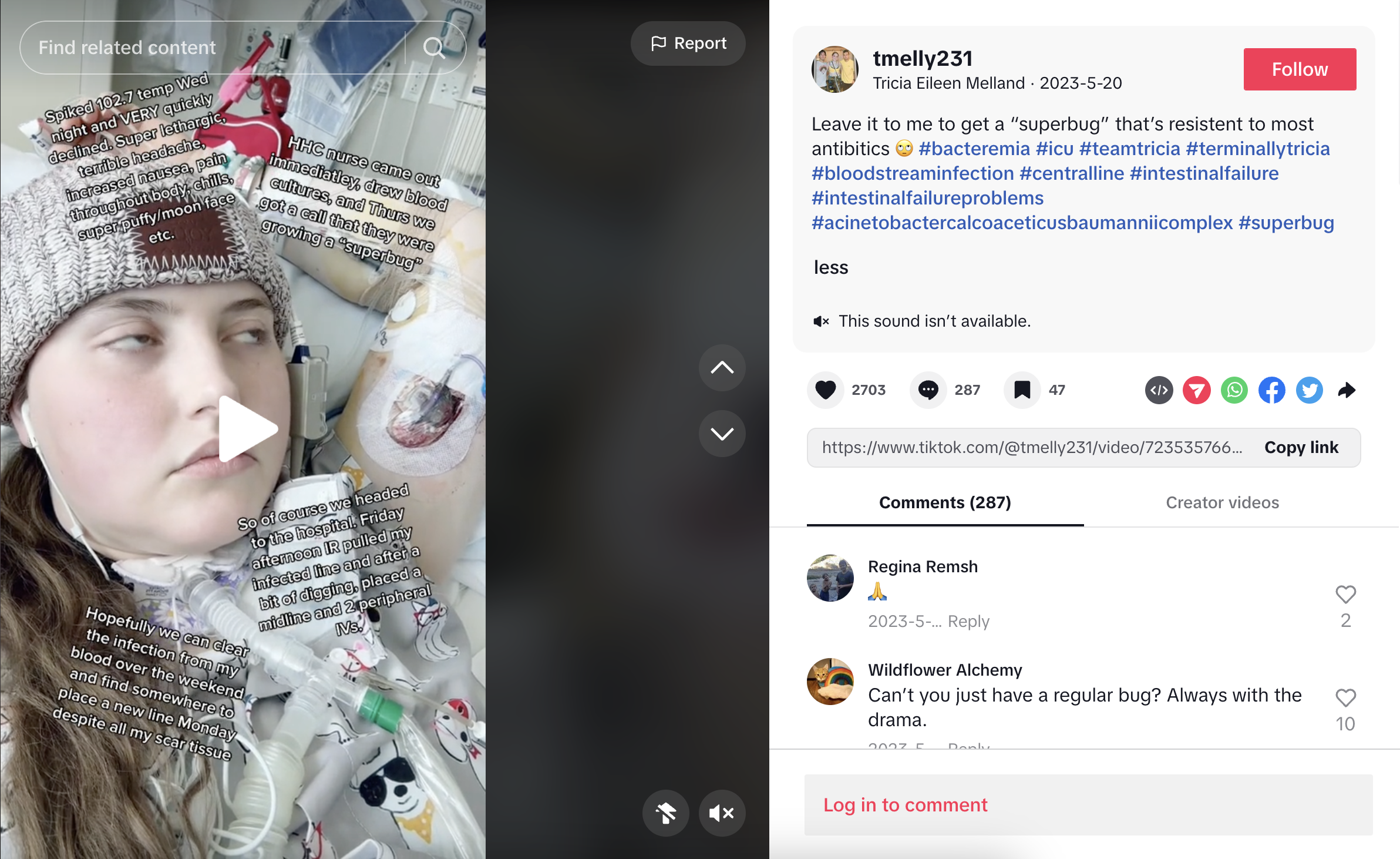
Task: Click the search magnifier icon
Action: coord(434,48)
